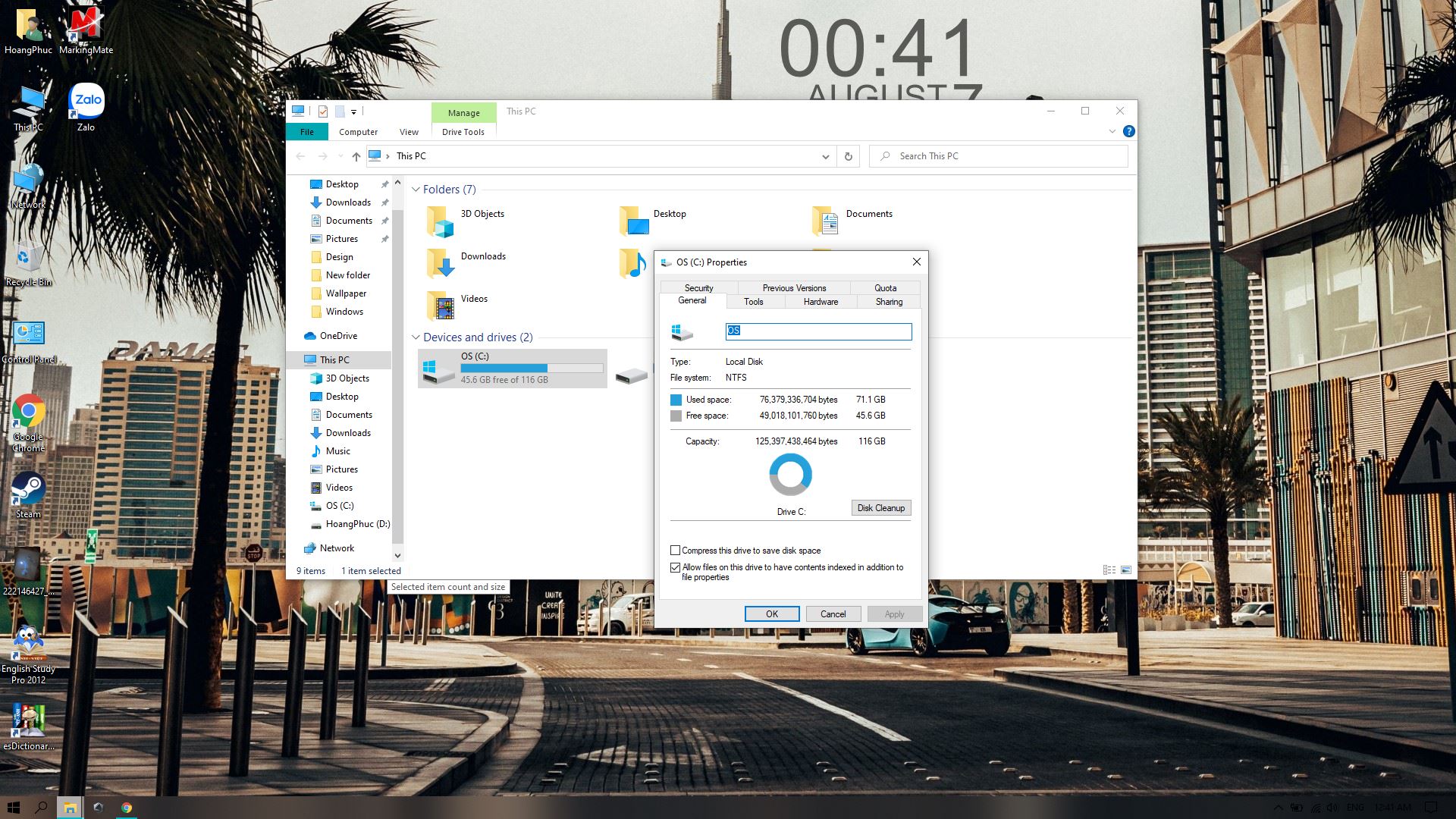Click the Disk Cleanup button

coord(880,508)
